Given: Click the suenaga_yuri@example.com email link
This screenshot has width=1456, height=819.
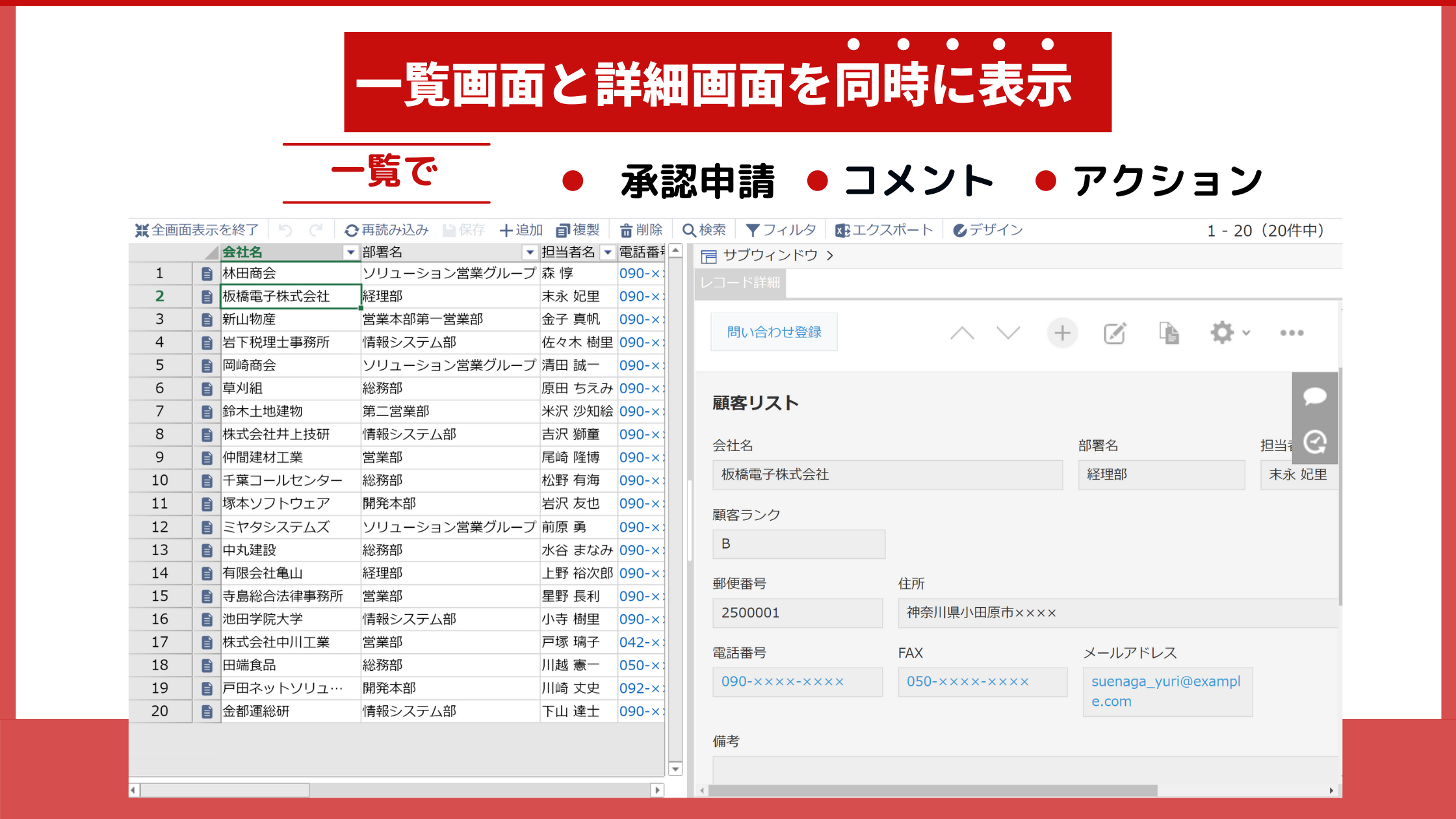Looking at the screenshot, I should pyautogui.click(x=1166, y=692).
